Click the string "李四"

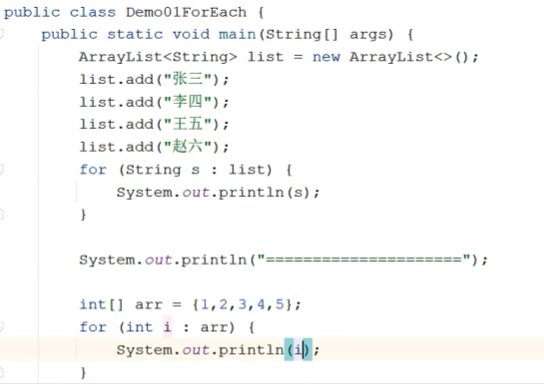click(188, 102)
